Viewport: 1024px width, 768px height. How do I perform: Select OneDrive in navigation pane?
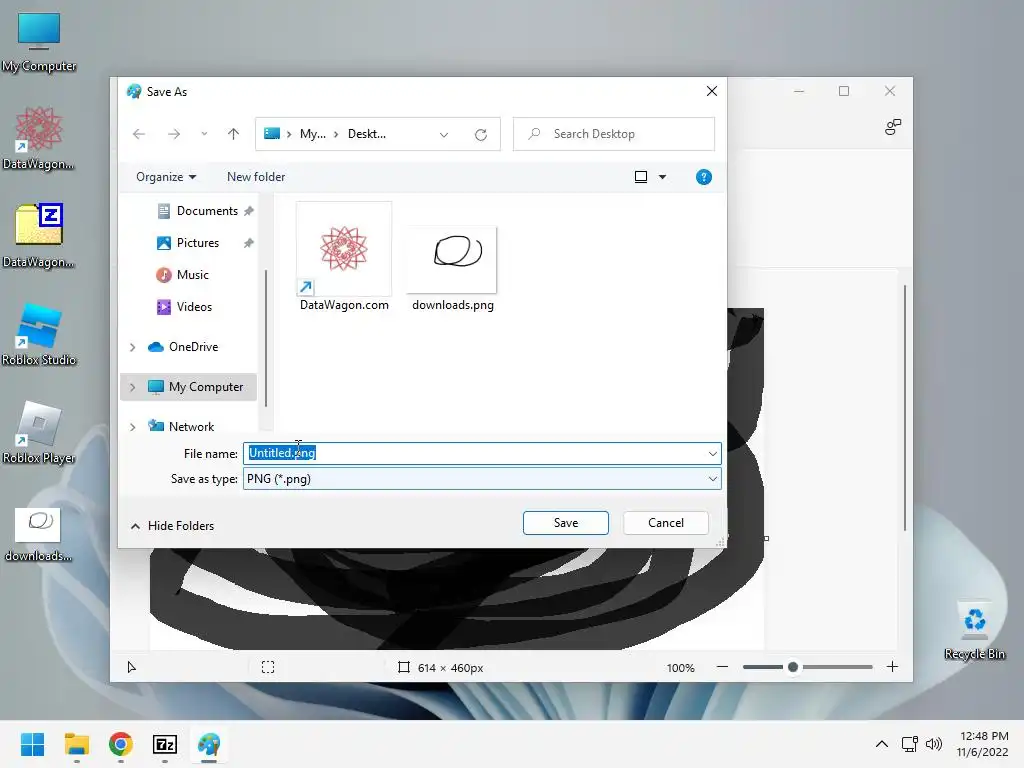(x=184, y=347)
